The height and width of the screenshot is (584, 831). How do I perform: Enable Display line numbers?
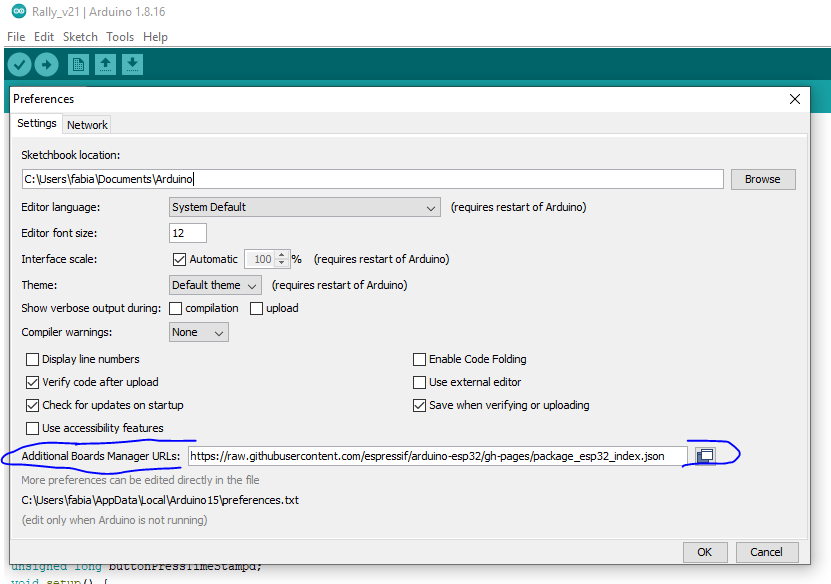click(x=32, y=359)
